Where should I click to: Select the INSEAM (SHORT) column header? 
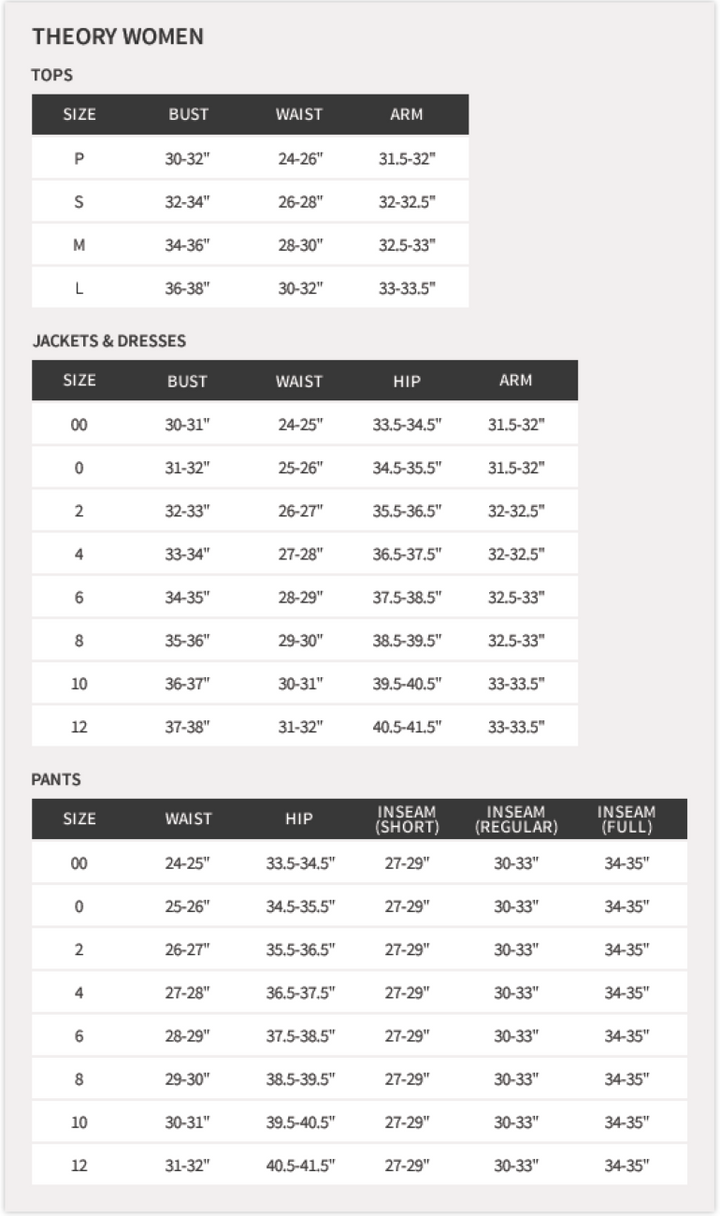[x=407, y=819]
